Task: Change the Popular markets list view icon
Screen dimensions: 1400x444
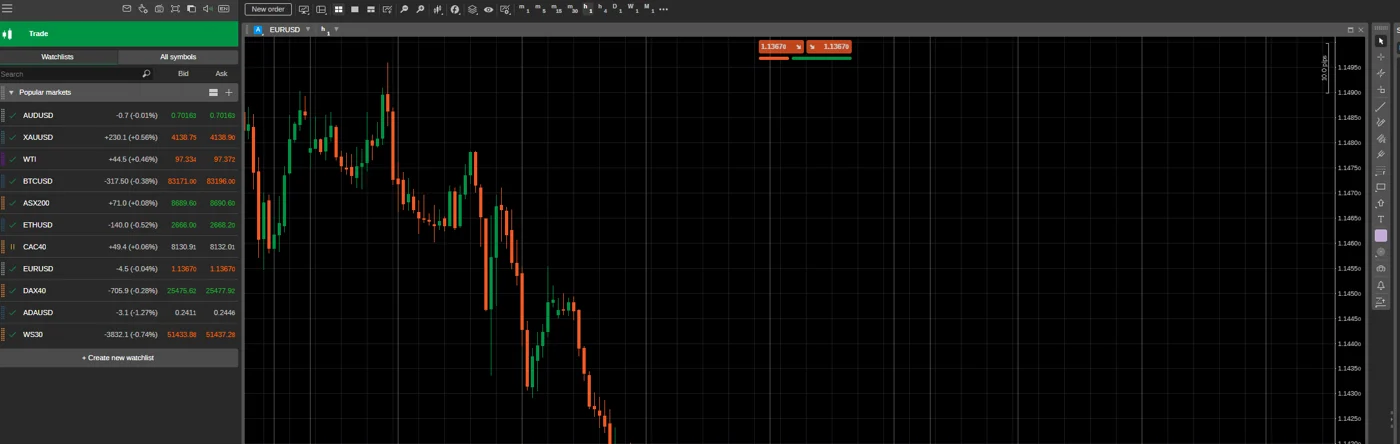Action: pos(213,92)
